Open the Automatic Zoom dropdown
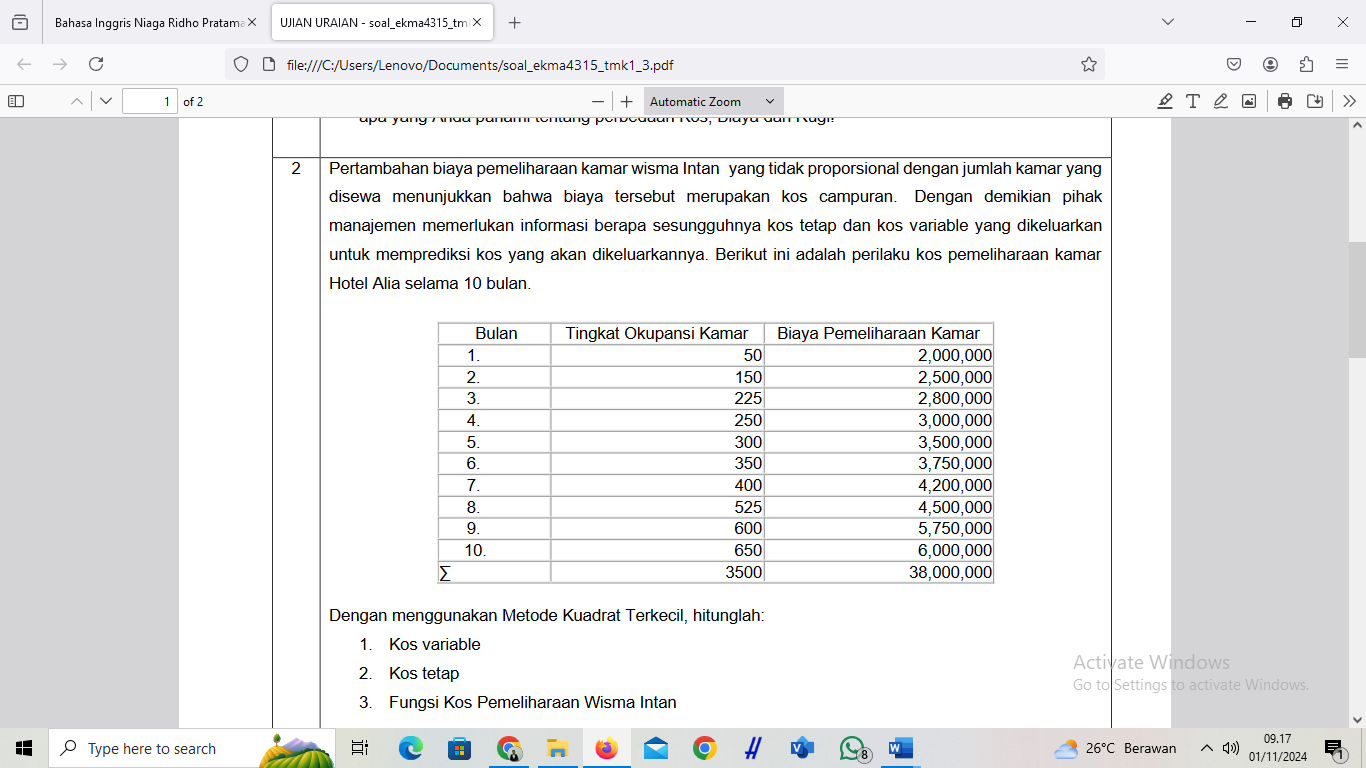The width and height of the screenshot is (1366, 768). [x=713, y=101]
